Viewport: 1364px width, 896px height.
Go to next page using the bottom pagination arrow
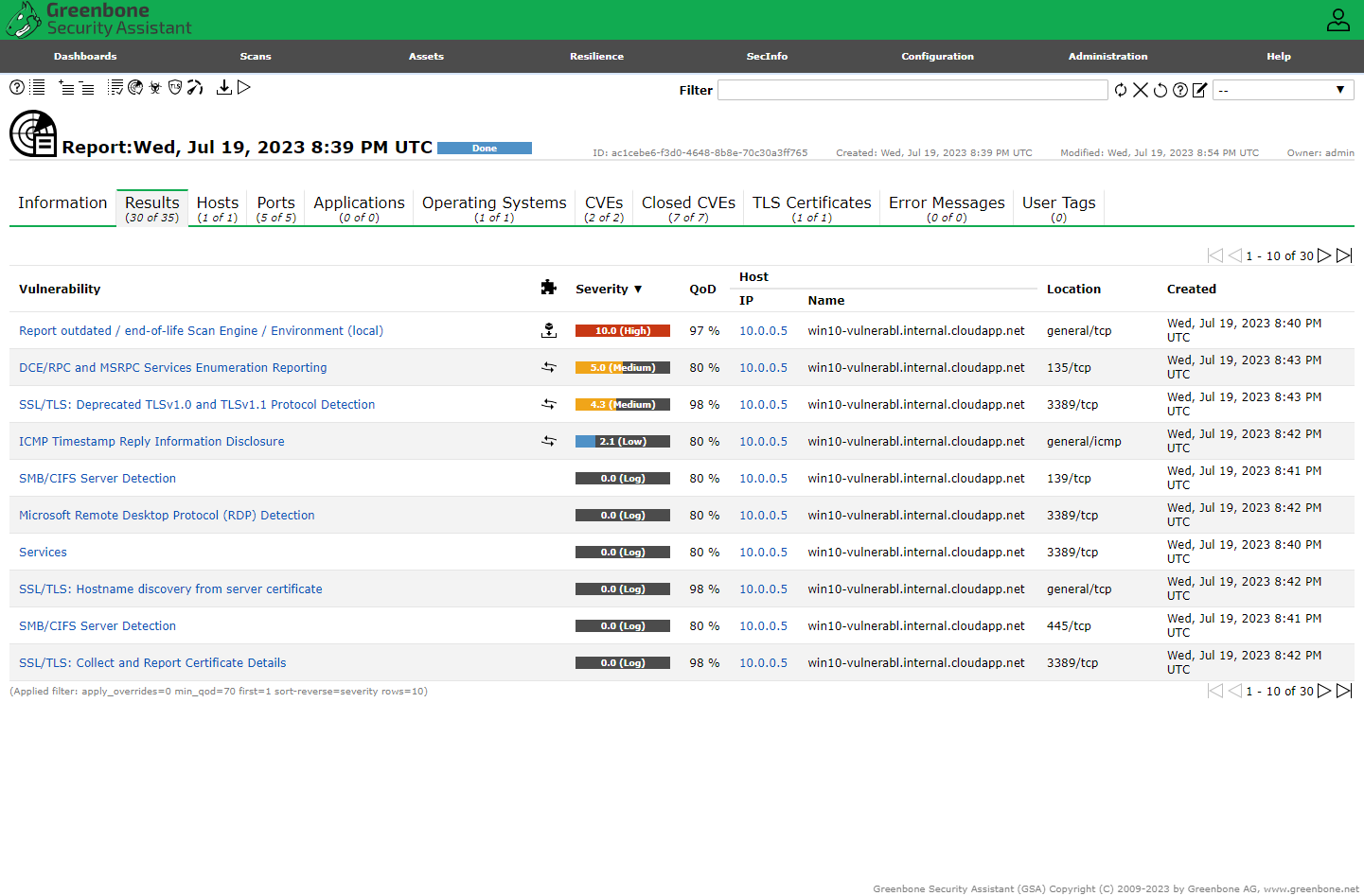(x=1324, y=691)
